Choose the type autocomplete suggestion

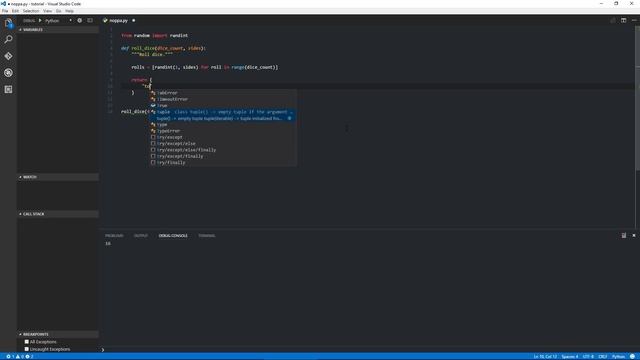point(222,124)
